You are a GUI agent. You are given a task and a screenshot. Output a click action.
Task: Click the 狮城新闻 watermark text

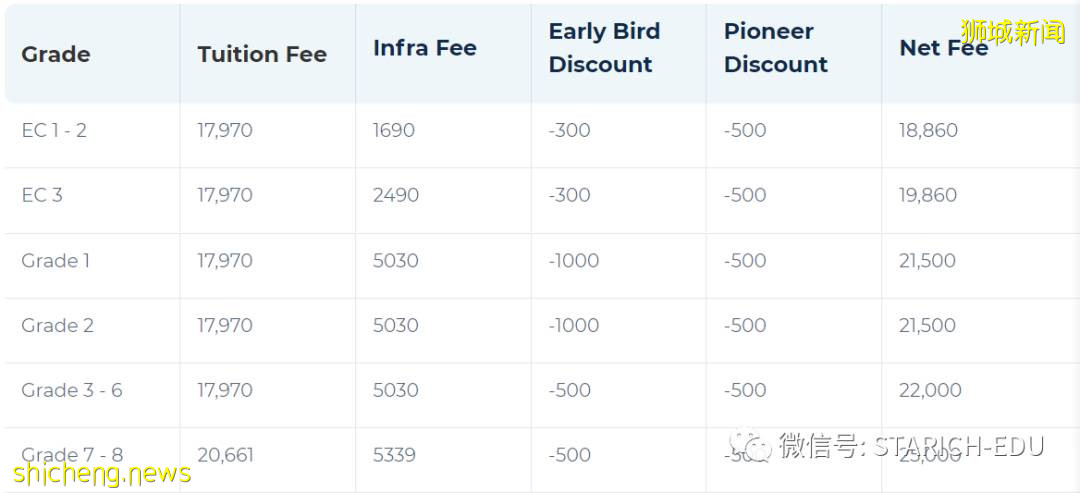pyautogui.click(x=1013, y=32)
